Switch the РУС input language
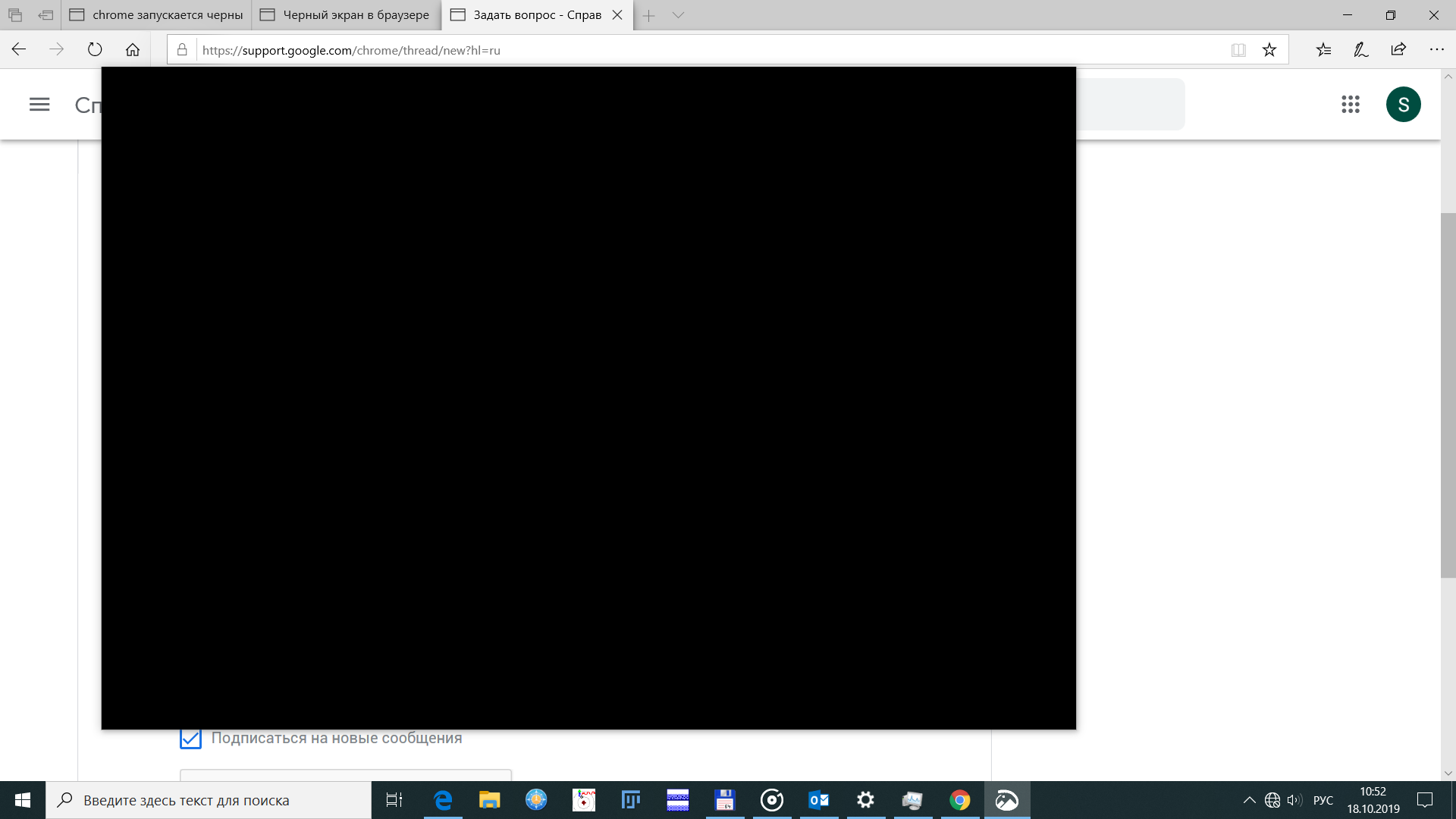The width and height of the screenshot is (1456, 819). [x=1323, y=800]
